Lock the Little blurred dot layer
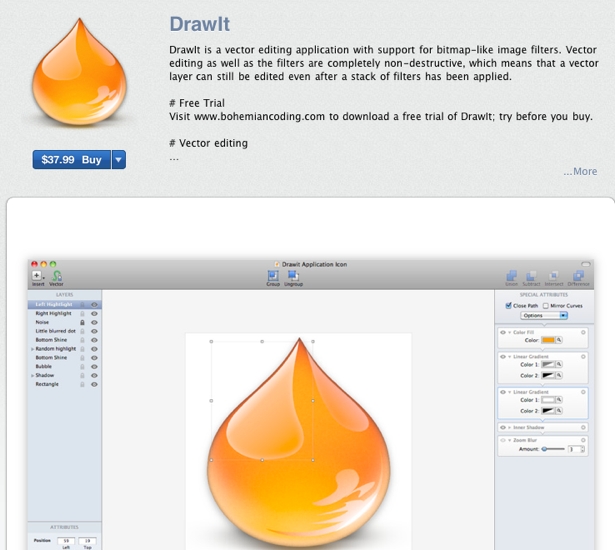This screenshot has width=615, height=550. [82, 331]
